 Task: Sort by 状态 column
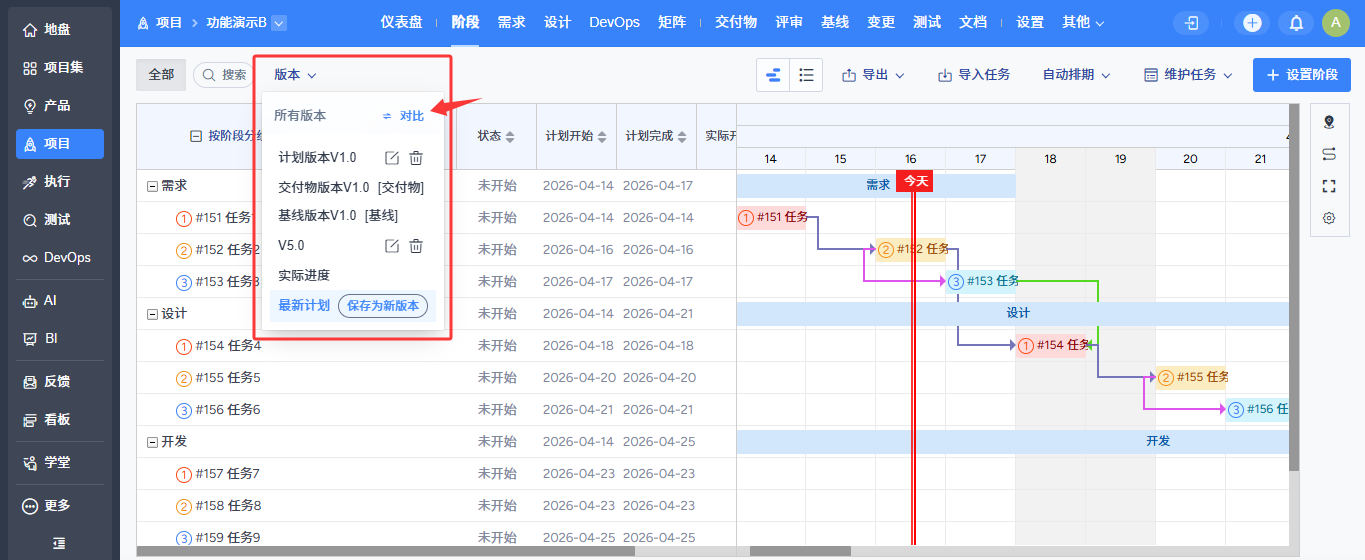pos(496,136)
